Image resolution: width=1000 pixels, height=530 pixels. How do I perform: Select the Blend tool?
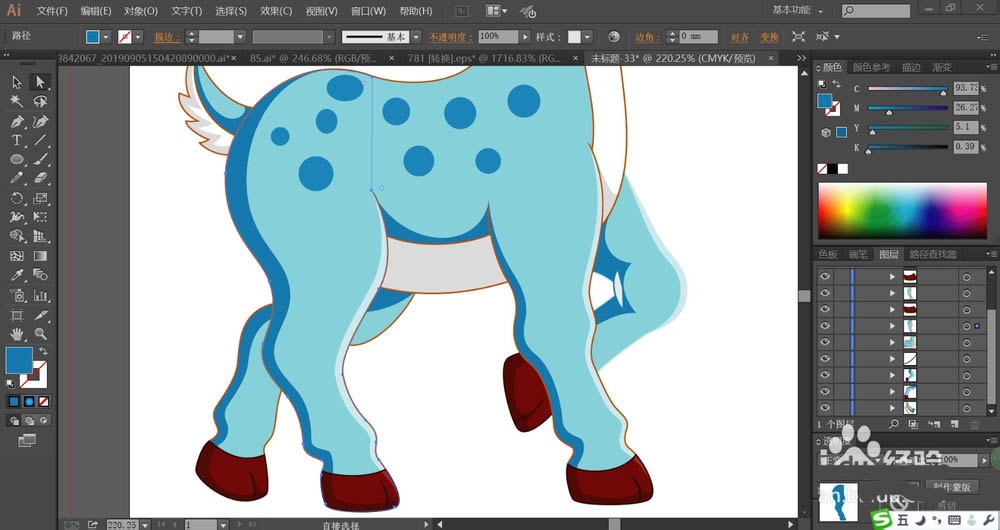click(40, 275)
